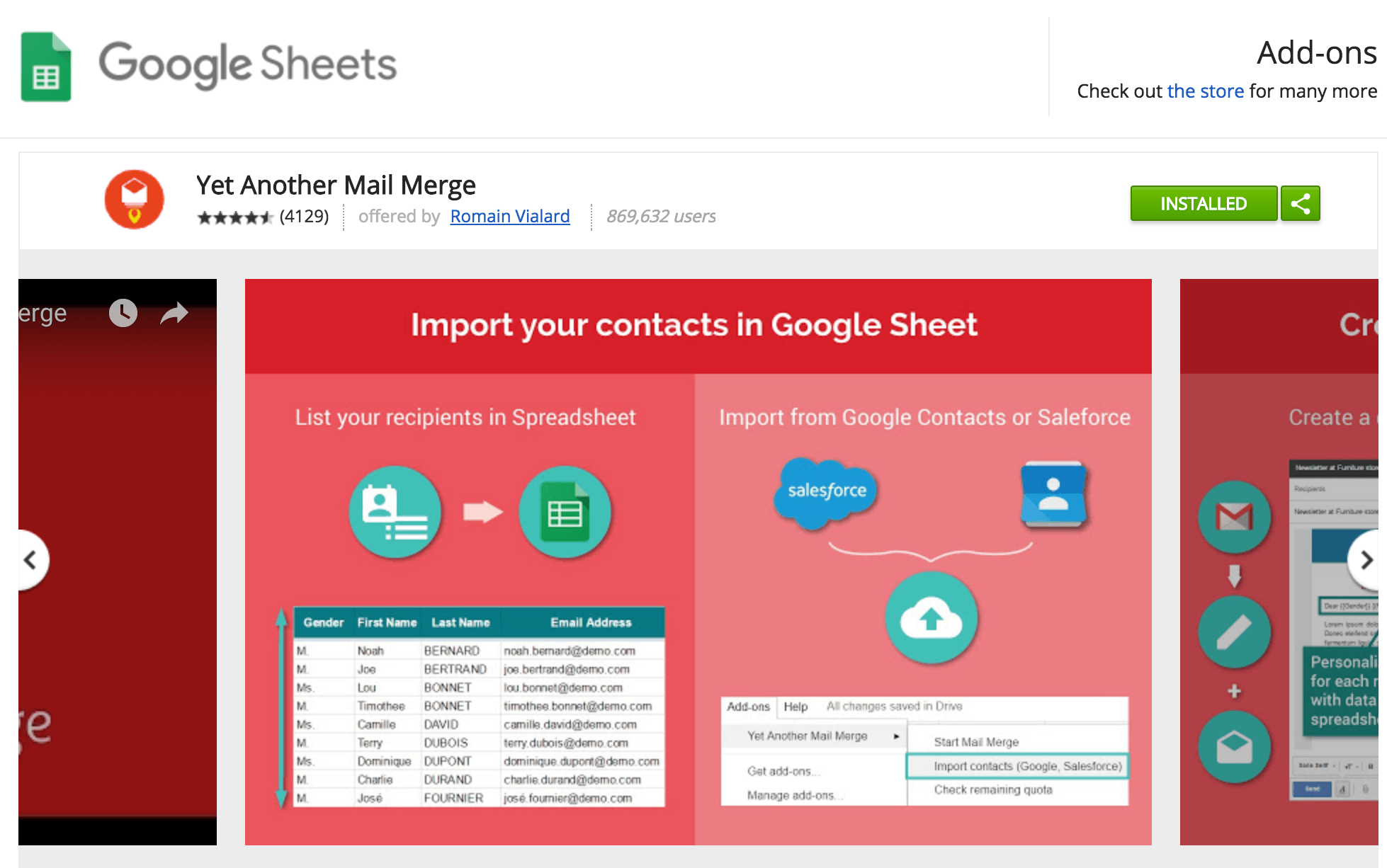This screenshot has height=868, width=1387.
Task: Click the 'Add-ons' page heading
Action: point(1316,53)
